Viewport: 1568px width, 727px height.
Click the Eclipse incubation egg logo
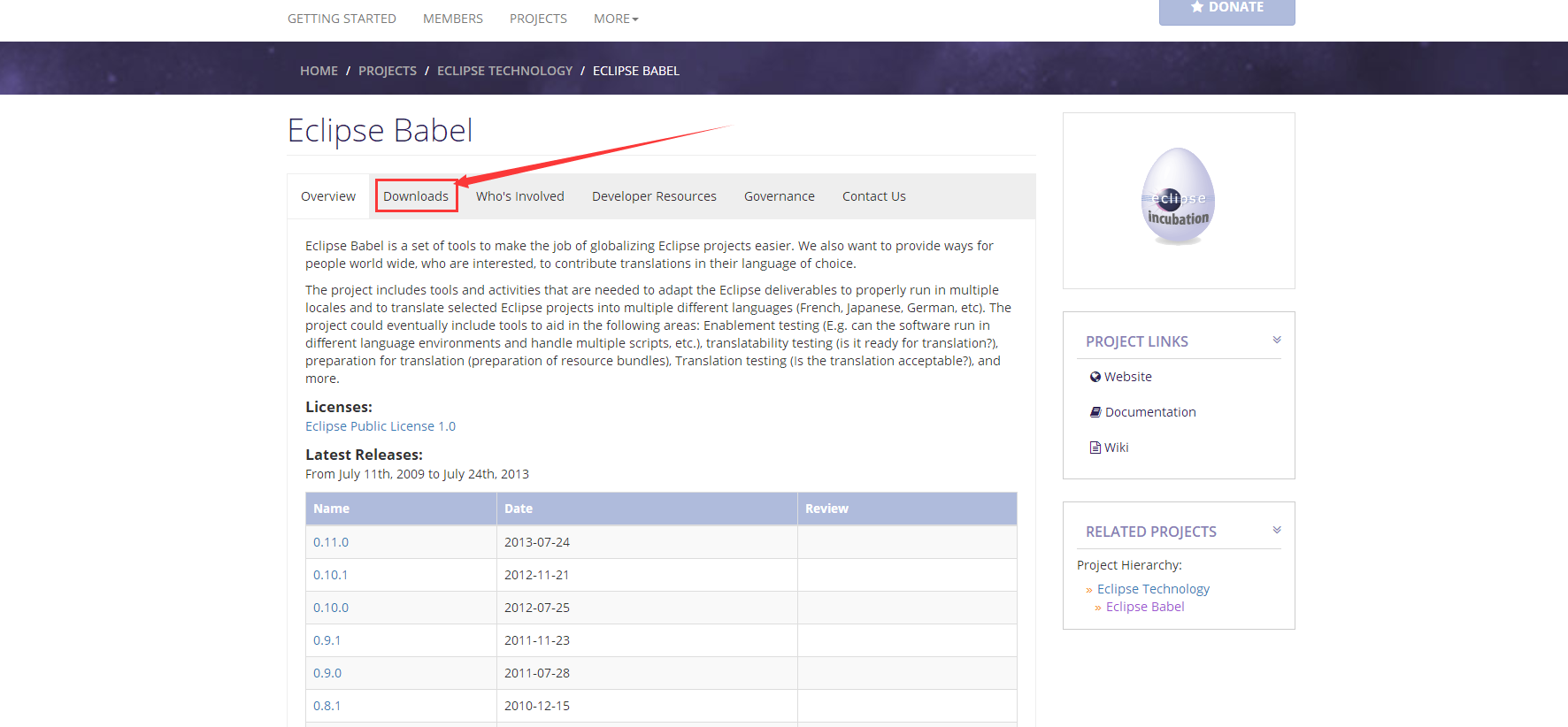(x=1178, y=196)
